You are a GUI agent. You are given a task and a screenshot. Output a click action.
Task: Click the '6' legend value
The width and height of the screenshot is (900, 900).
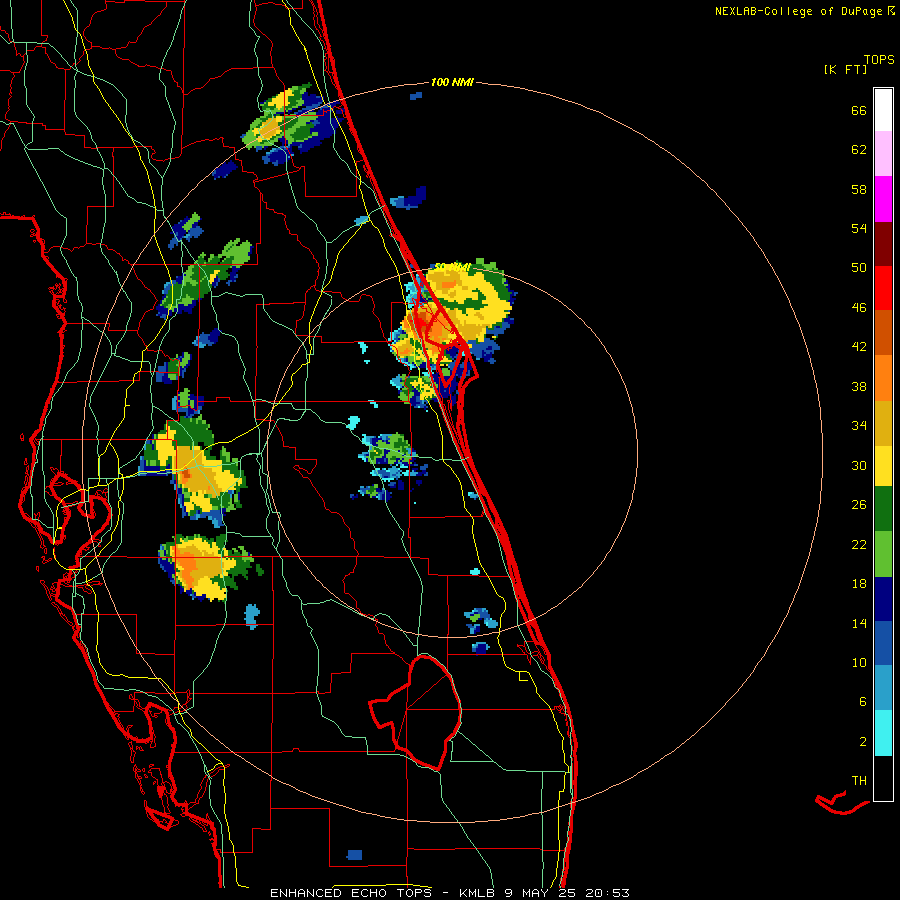point(863,702)
